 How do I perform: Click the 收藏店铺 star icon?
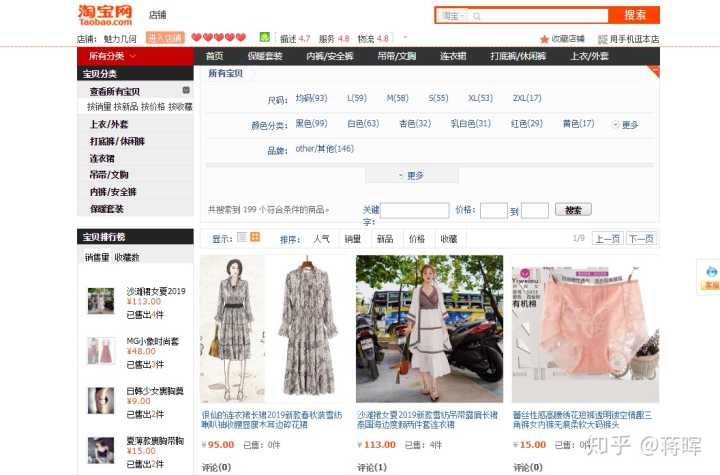(x=543, y=39)
